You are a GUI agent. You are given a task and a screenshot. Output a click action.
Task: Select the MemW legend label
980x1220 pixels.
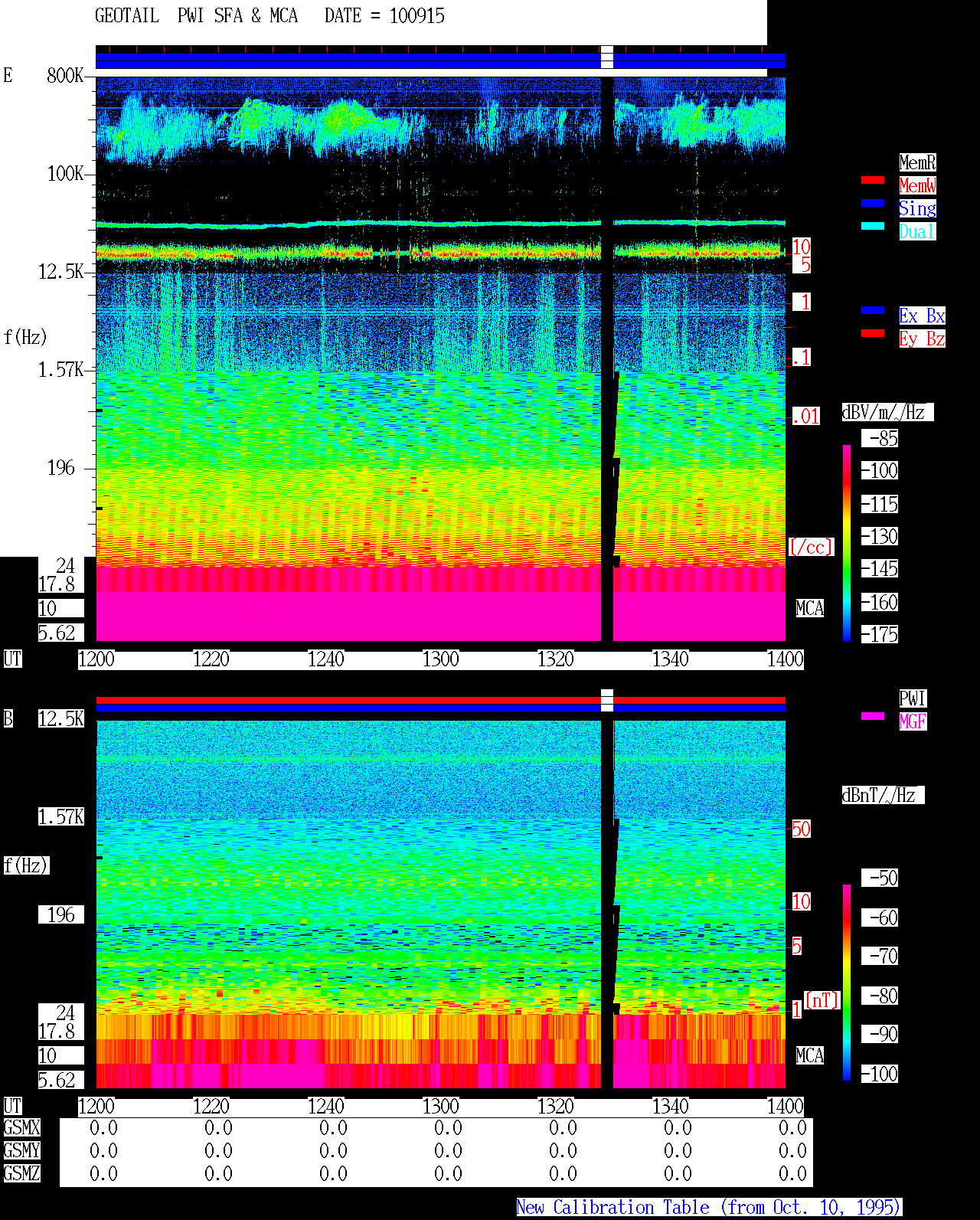click(x=917, y=185)
